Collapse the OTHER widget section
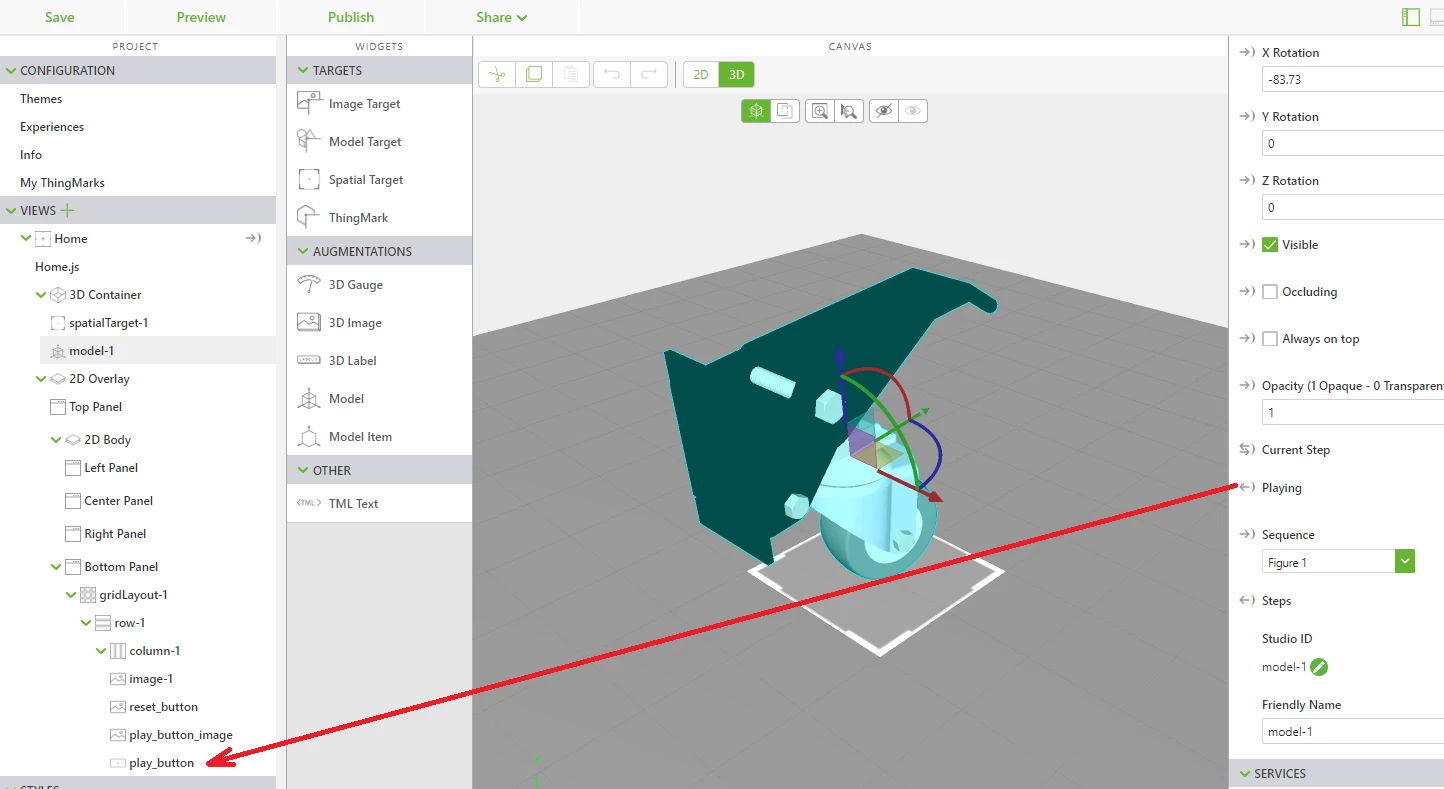Screen dimensions: 1444x789 pyautogui.click(x=303, y=470)
